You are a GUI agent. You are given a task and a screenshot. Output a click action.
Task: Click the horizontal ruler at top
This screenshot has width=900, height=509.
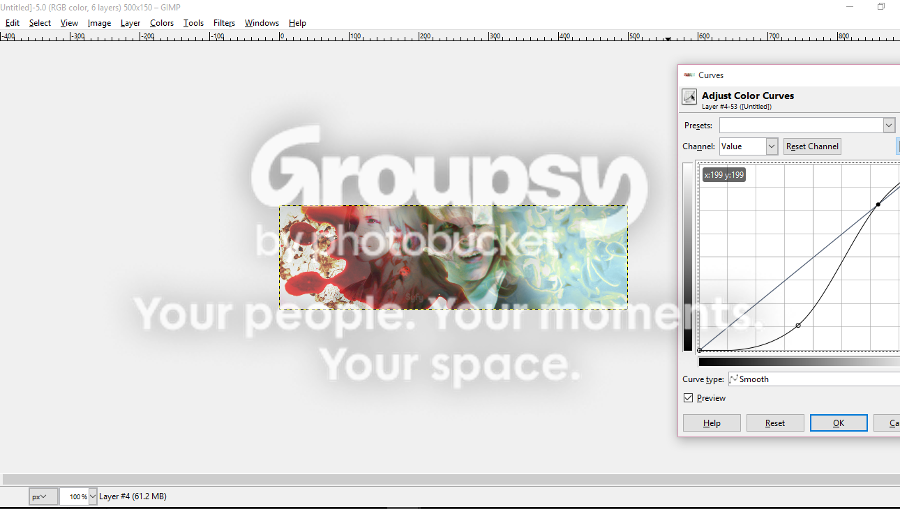tap(450, 36)
